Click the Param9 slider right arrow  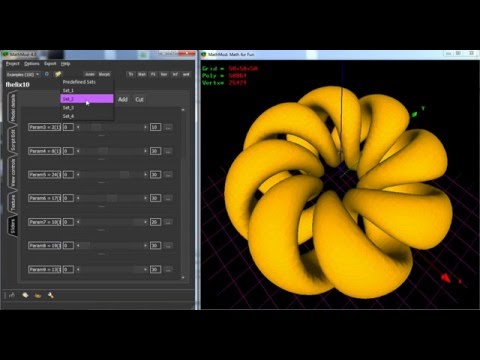[x=145, y=269]
